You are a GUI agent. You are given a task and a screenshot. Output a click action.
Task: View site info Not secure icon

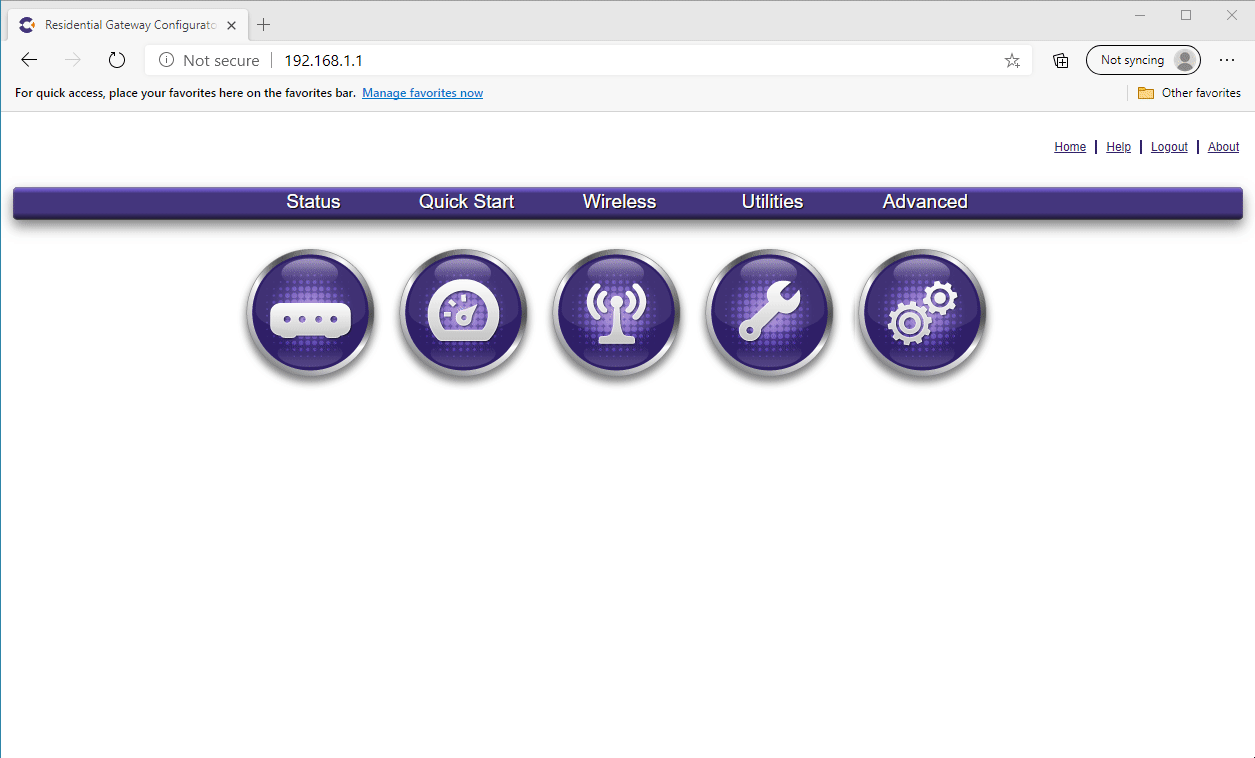[x=167, y=61]
